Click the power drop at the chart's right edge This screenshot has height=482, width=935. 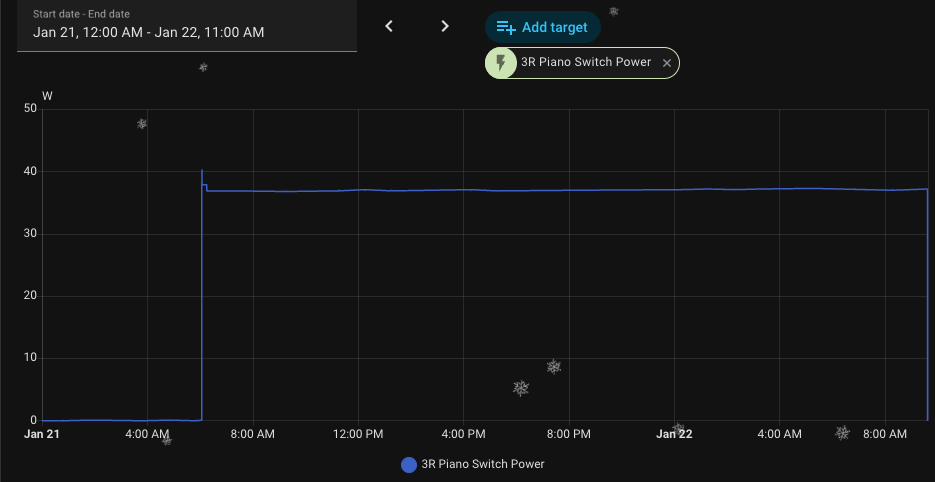coord(928,300)
